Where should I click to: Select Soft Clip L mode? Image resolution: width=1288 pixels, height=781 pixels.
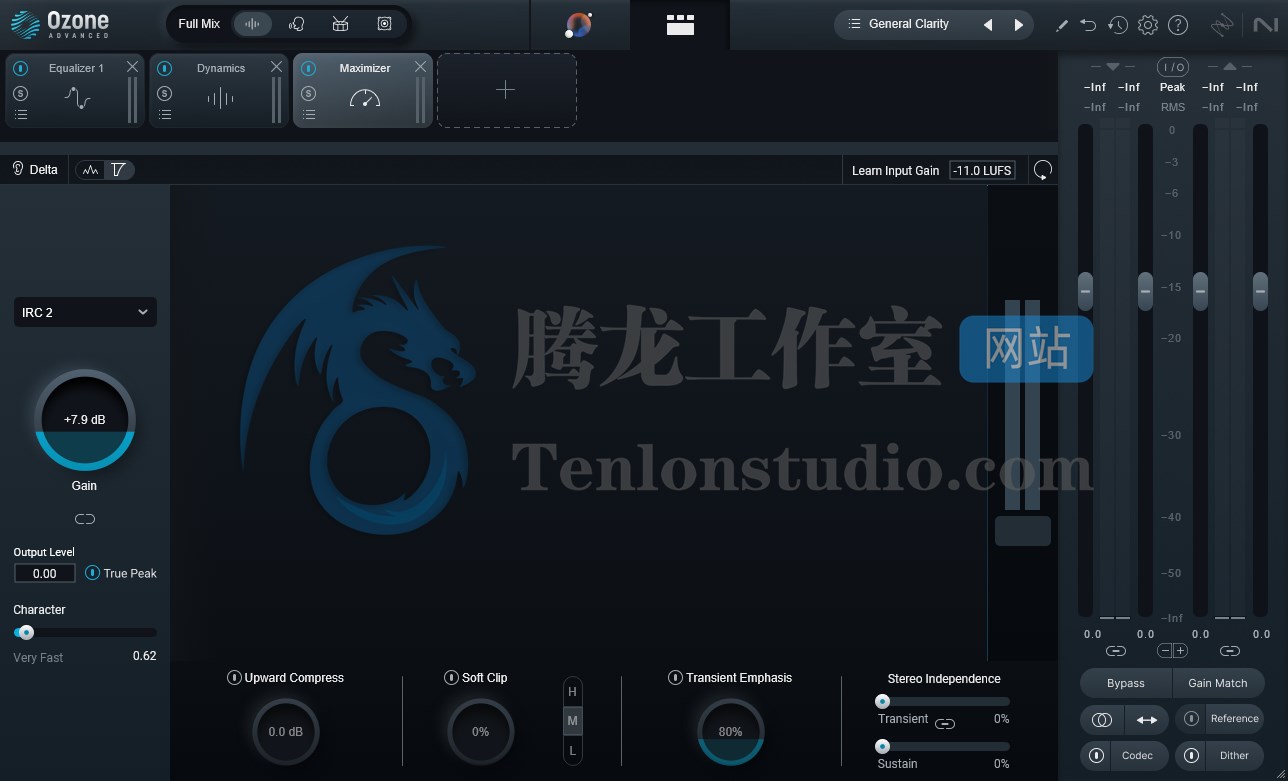pyautogui.click(x=573, y=750)
